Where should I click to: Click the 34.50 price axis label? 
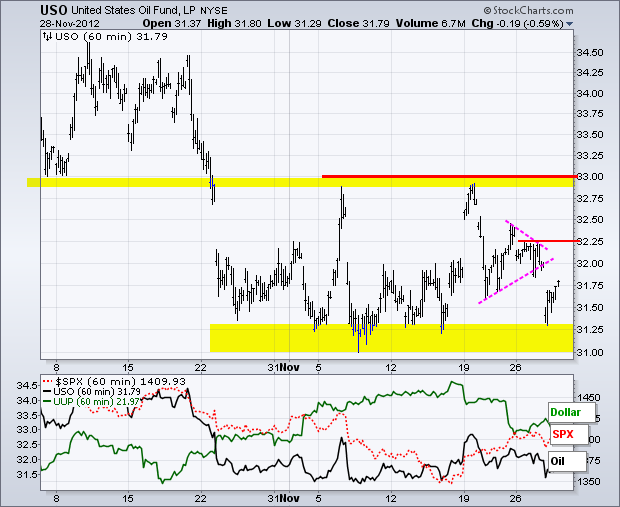[590, 53]
